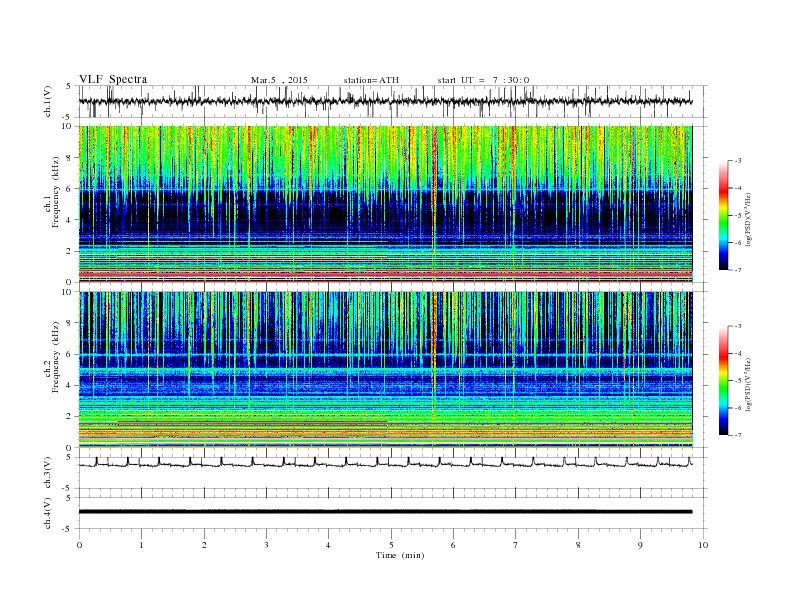The width and height of the screenshot is (792, 612).
Task: Click the ch.1(V) waveform trace panel
Action: point(393,101)
